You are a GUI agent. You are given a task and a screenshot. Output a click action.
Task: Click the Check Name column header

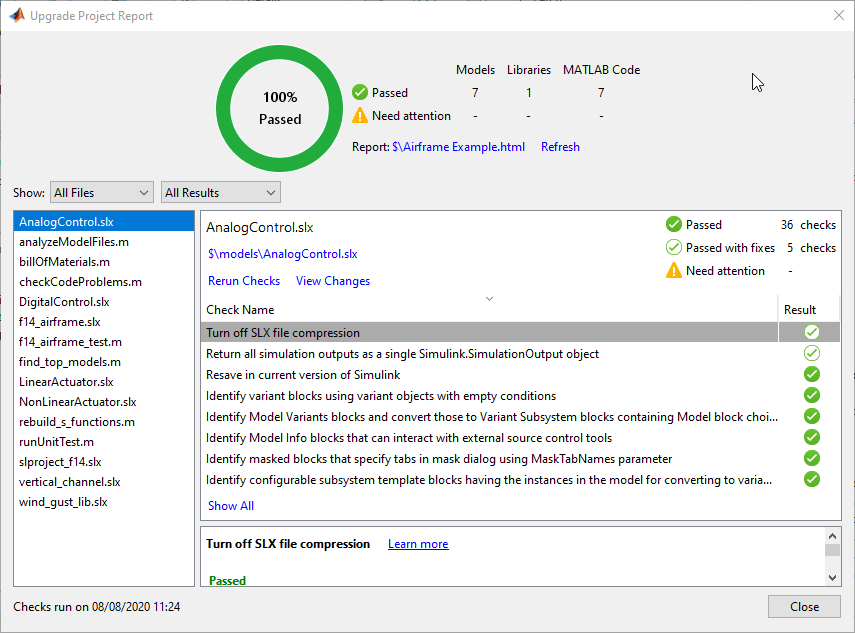(x=489, y=310)
